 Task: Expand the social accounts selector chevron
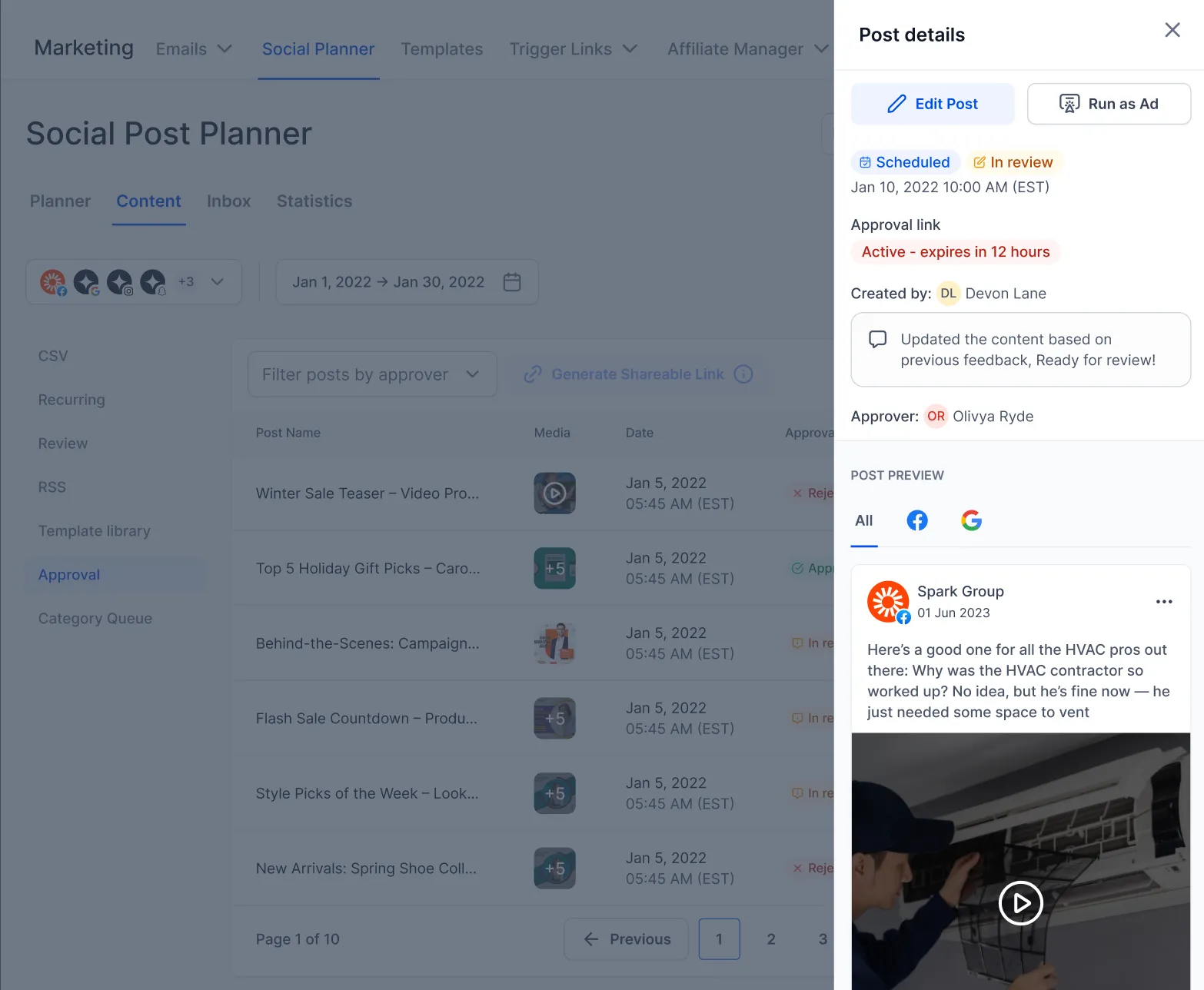click(218, 281)
